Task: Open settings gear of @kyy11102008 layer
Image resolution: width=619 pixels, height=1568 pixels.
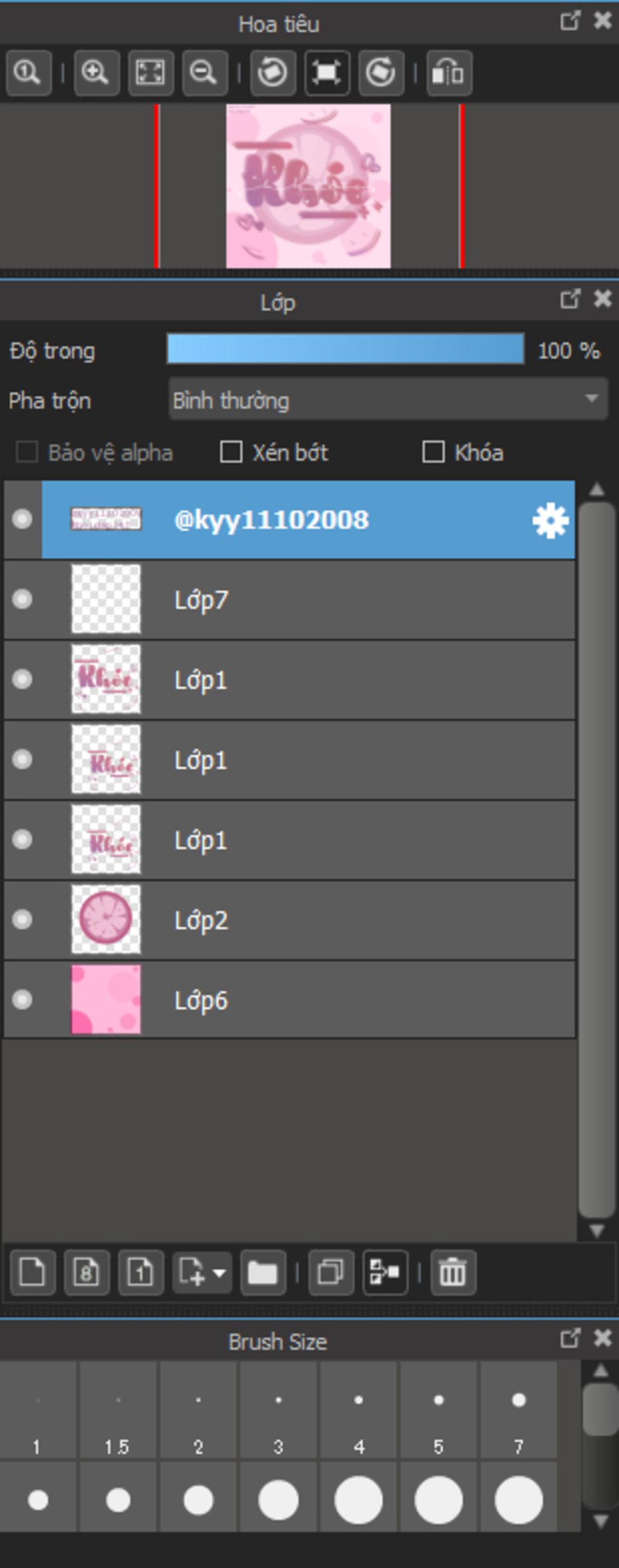Action: (550, 520)
